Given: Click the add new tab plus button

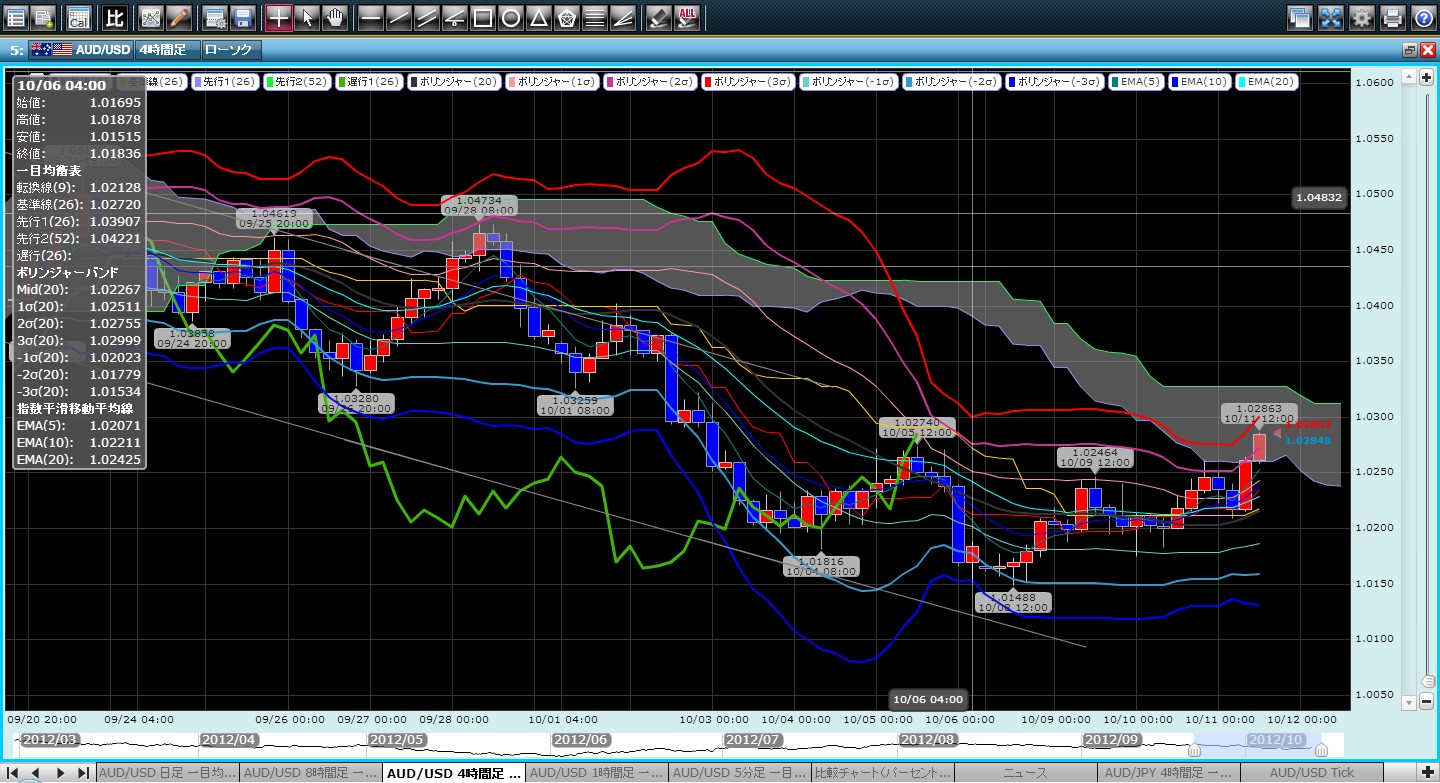Looking at the screenshot, I should click(1425, 773).
